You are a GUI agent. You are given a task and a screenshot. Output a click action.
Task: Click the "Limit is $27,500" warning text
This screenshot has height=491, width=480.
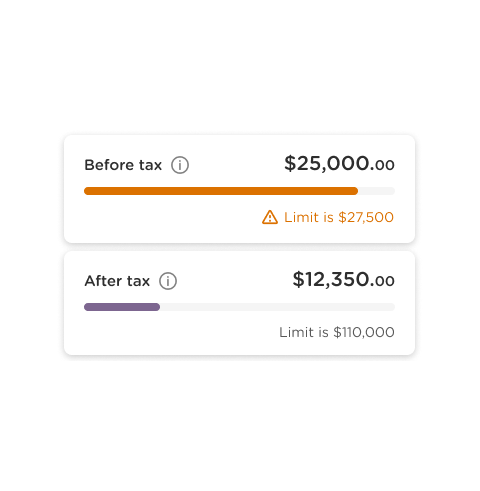(339, 217)
